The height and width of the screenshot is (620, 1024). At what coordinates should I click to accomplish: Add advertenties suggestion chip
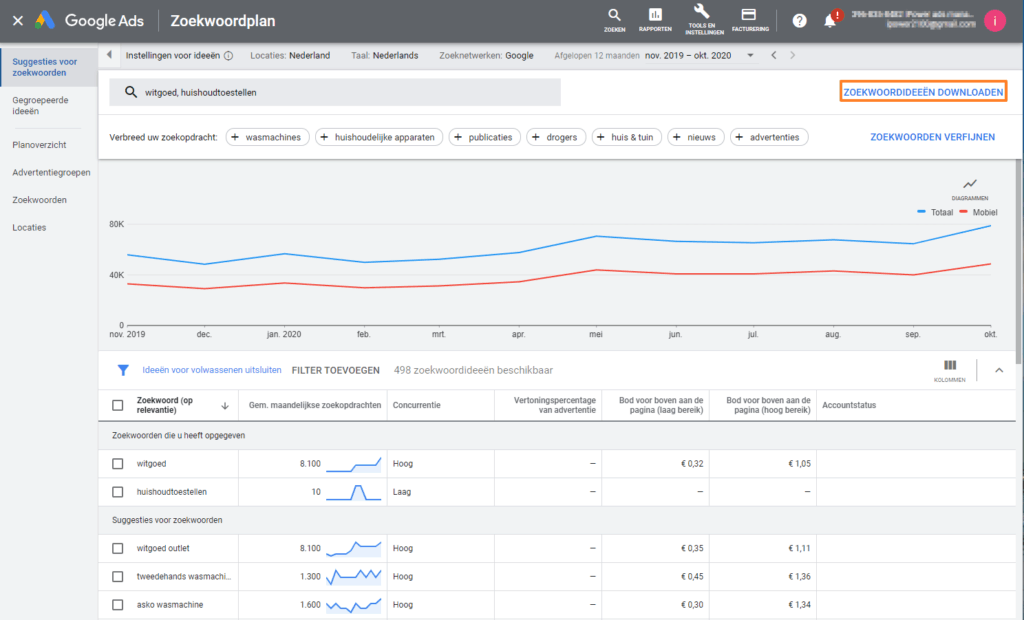pyautogui.click(x=769, y=137)
